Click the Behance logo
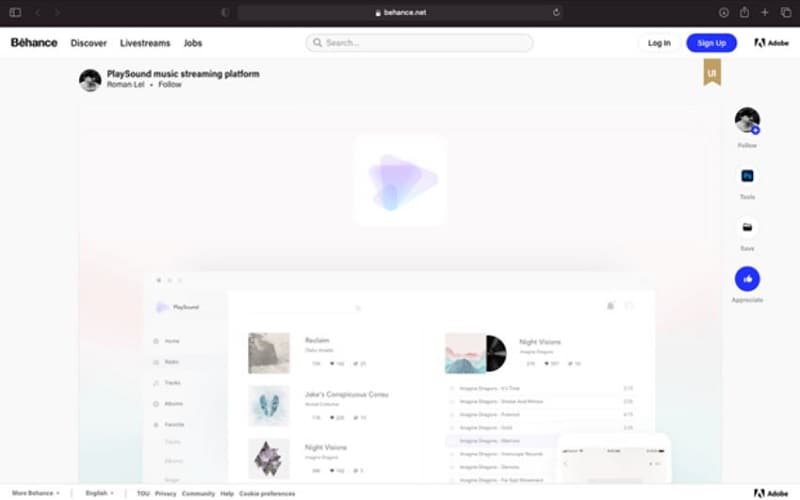Screen dimensions: 800x500 34,43
